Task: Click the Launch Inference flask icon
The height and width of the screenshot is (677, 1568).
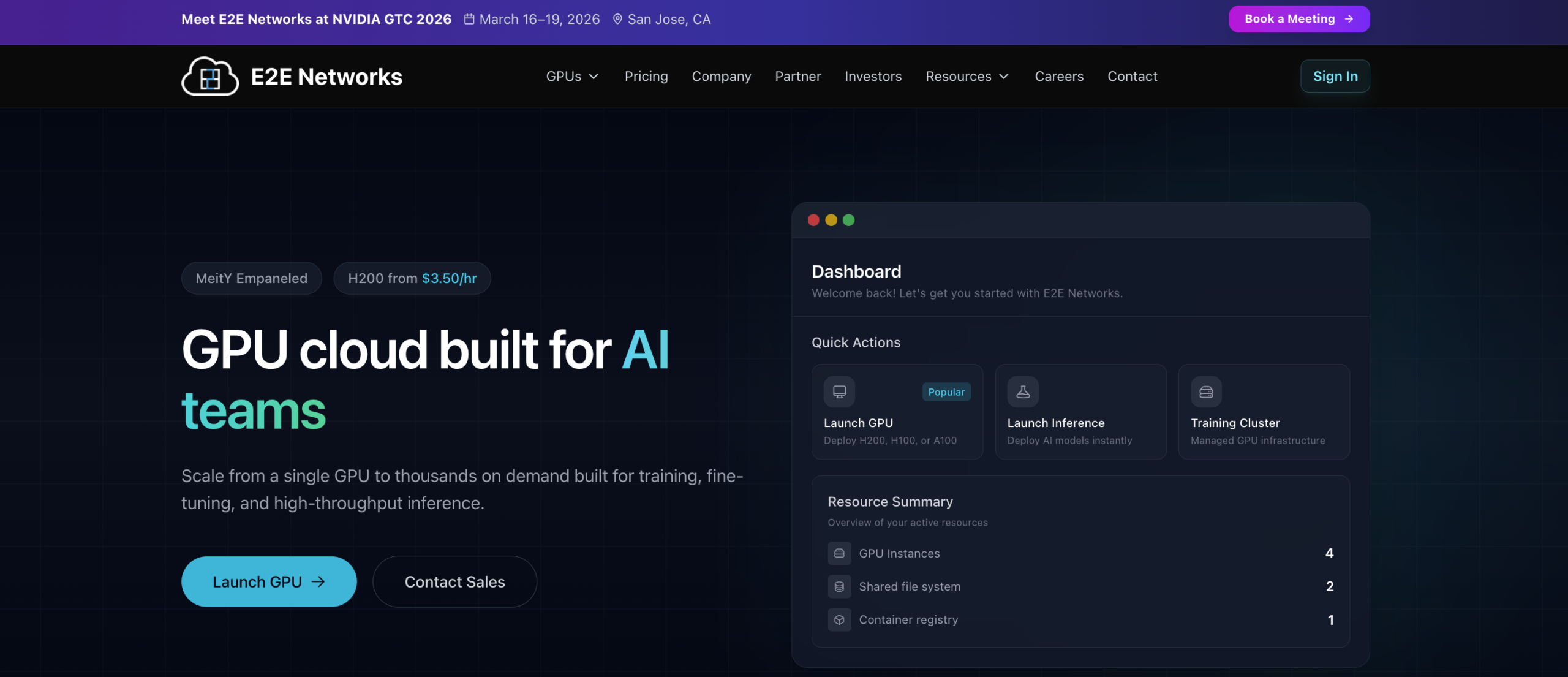Action: [1023, 391]
